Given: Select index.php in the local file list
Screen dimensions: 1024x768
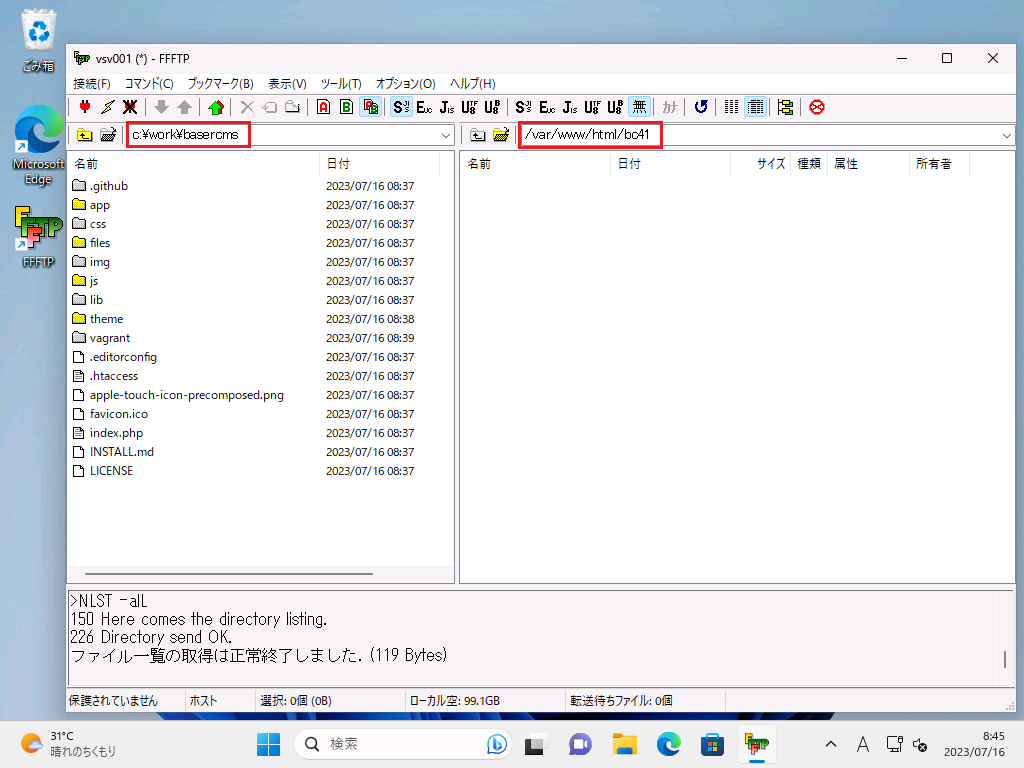Looking at the screenshot, I should click(x=116, y=433).
